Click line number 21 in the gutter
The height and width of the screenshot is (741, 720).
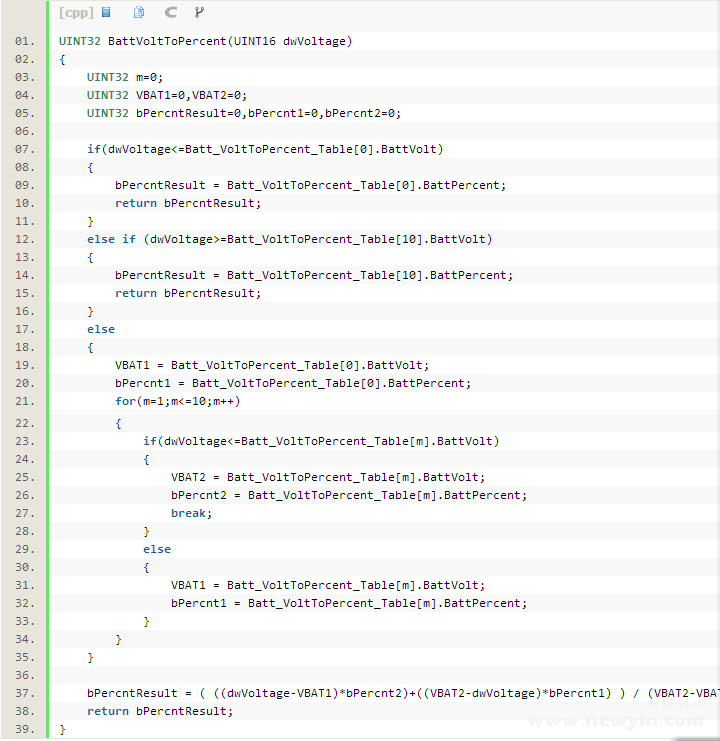tap(24, 401)
